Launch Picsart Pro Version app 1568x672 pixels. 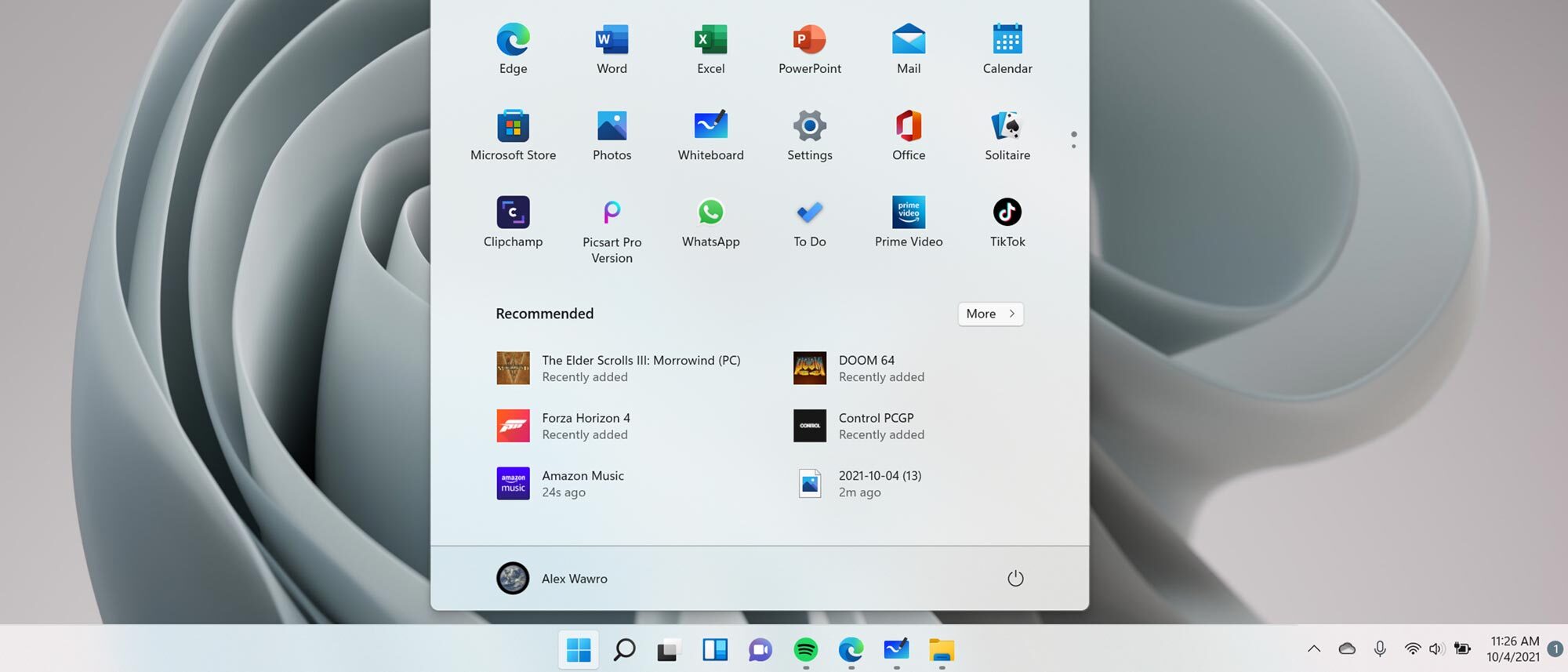tap(612, 230)
